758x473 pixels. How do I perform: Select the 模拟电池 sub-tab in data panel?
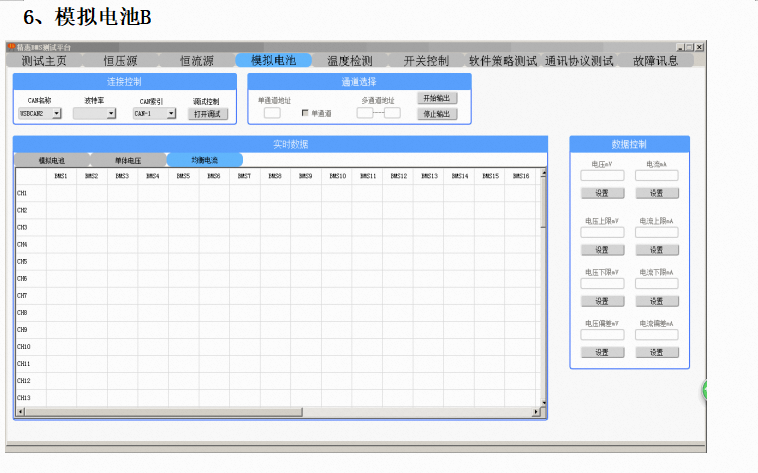51,160
